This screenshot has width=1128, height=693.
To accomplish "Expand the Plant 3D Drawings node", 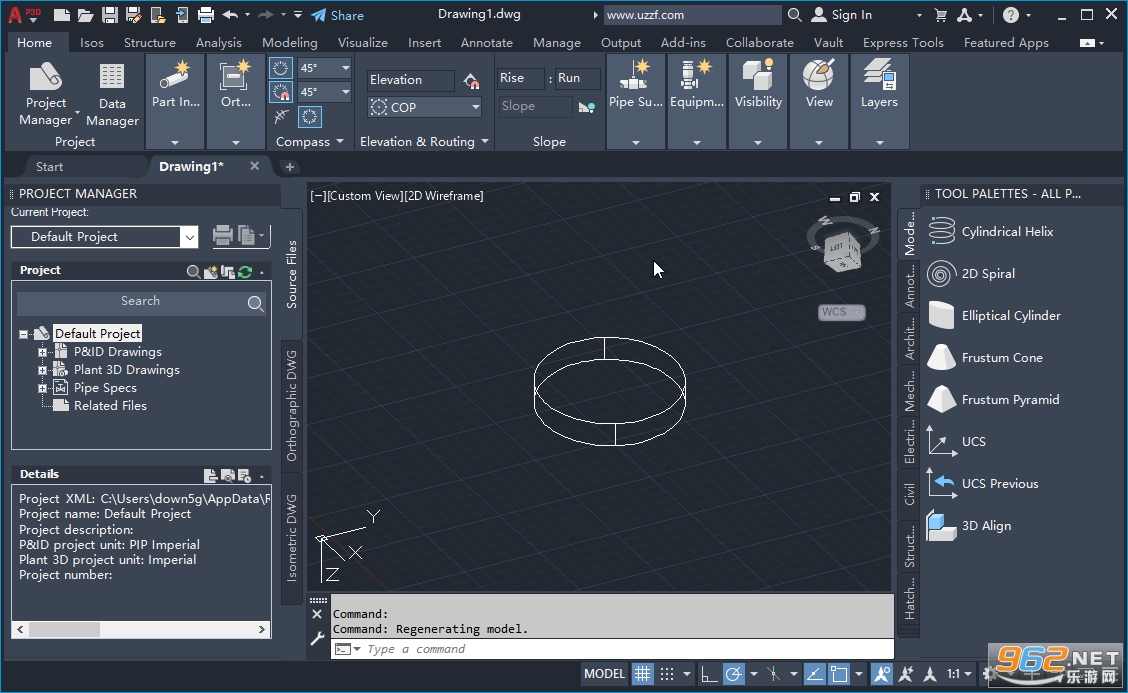I will coord(42,370).
